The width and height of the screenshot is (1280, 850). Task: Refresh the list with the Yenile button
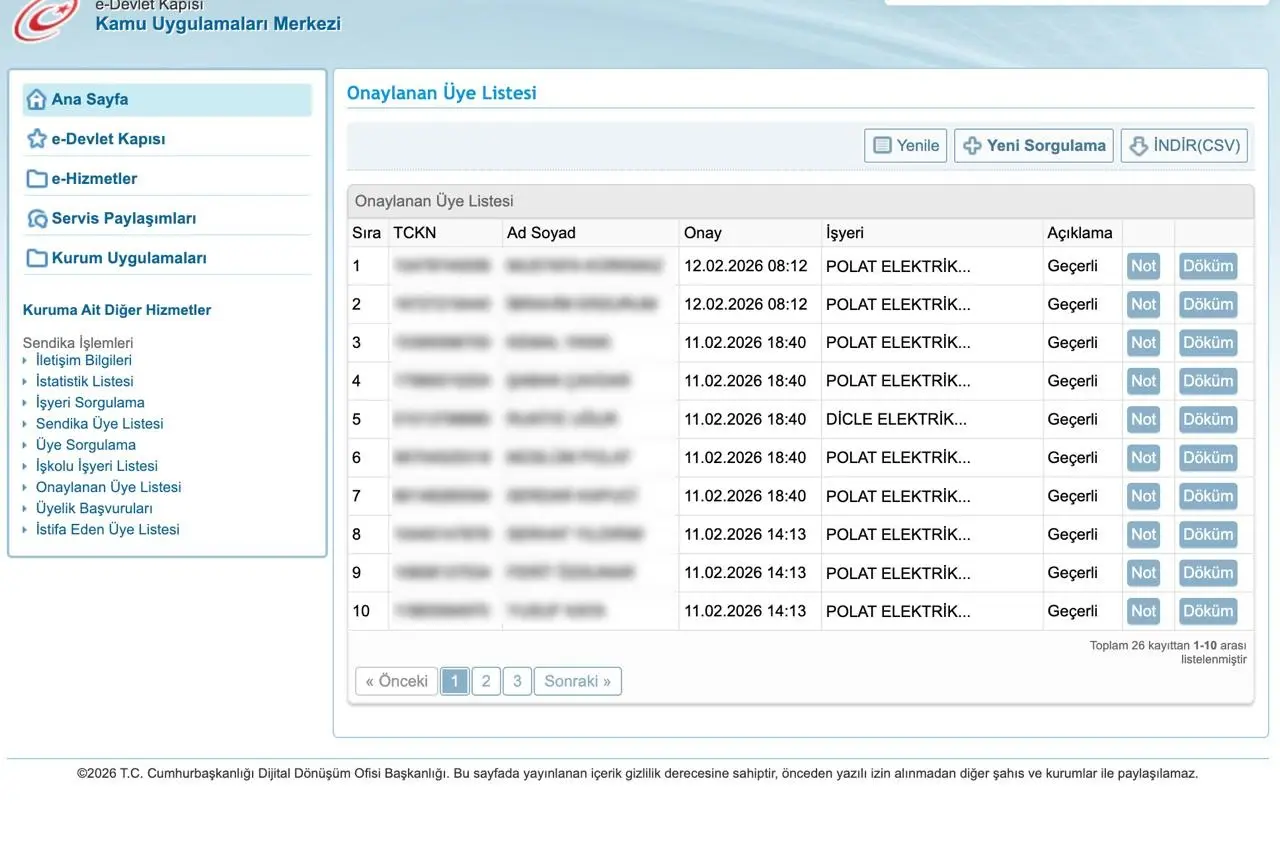[906, 146]
